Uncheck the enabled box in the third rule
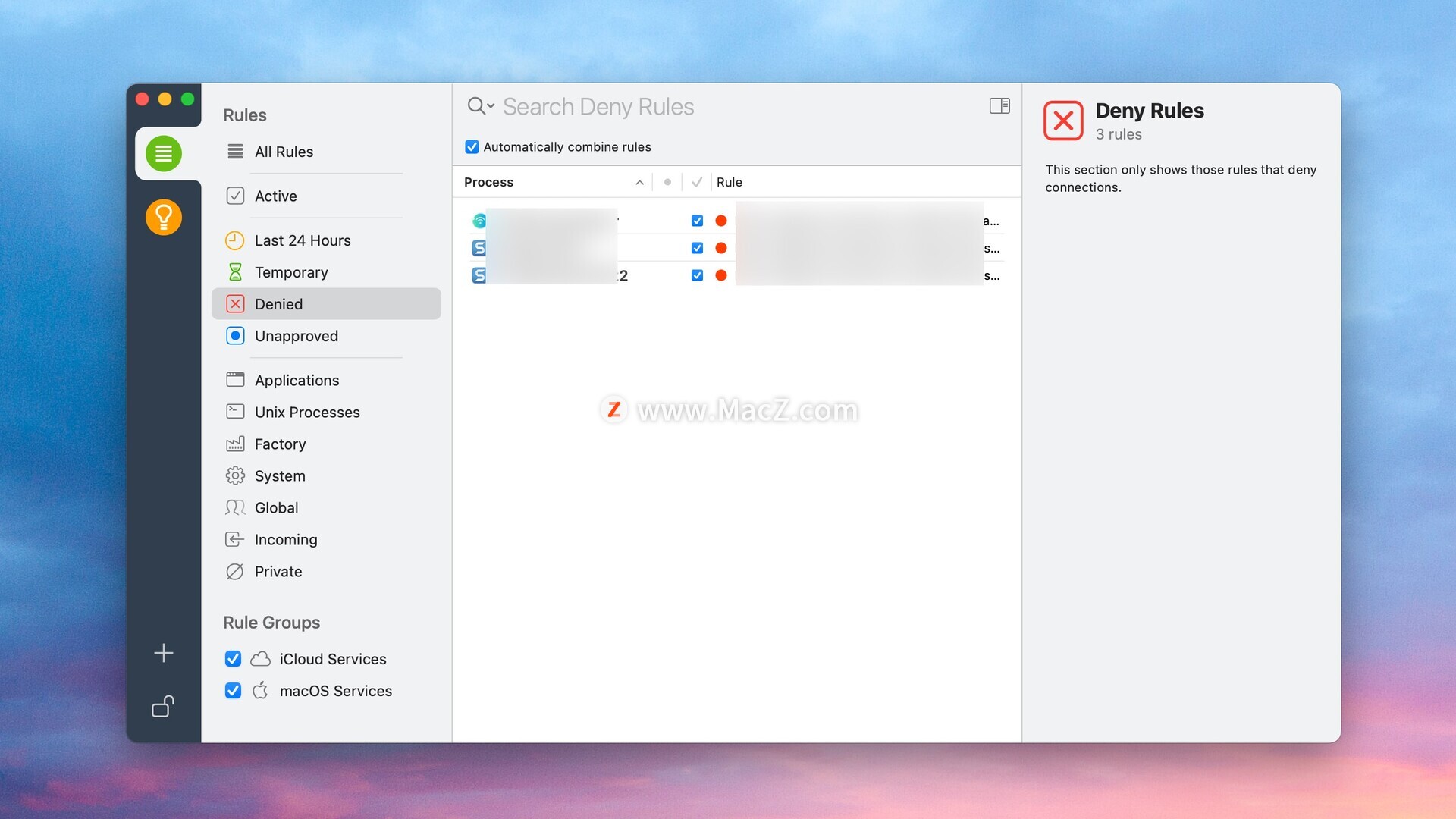This screenshot has width=1456, height=819. [x=697, y=275]
